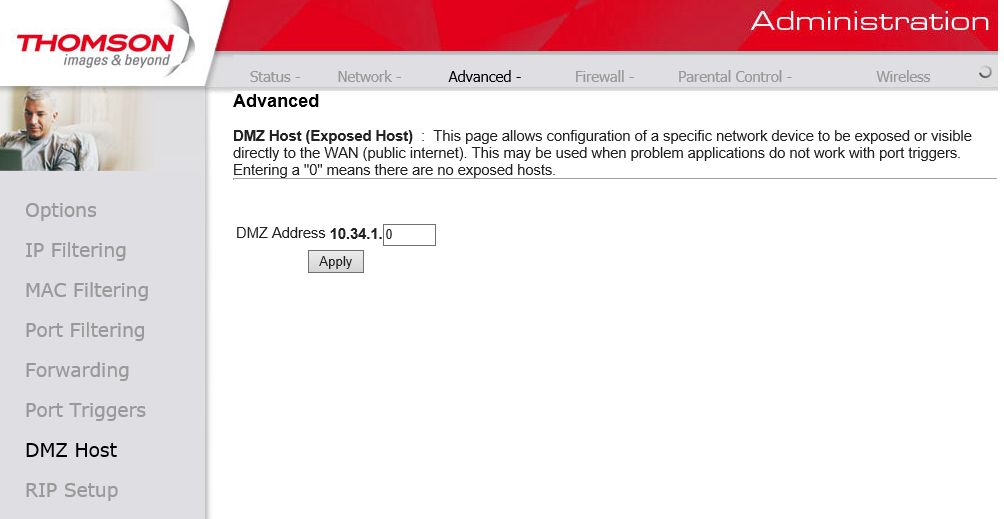
Task: Open the Status menu tab
Action: point(275,77)
